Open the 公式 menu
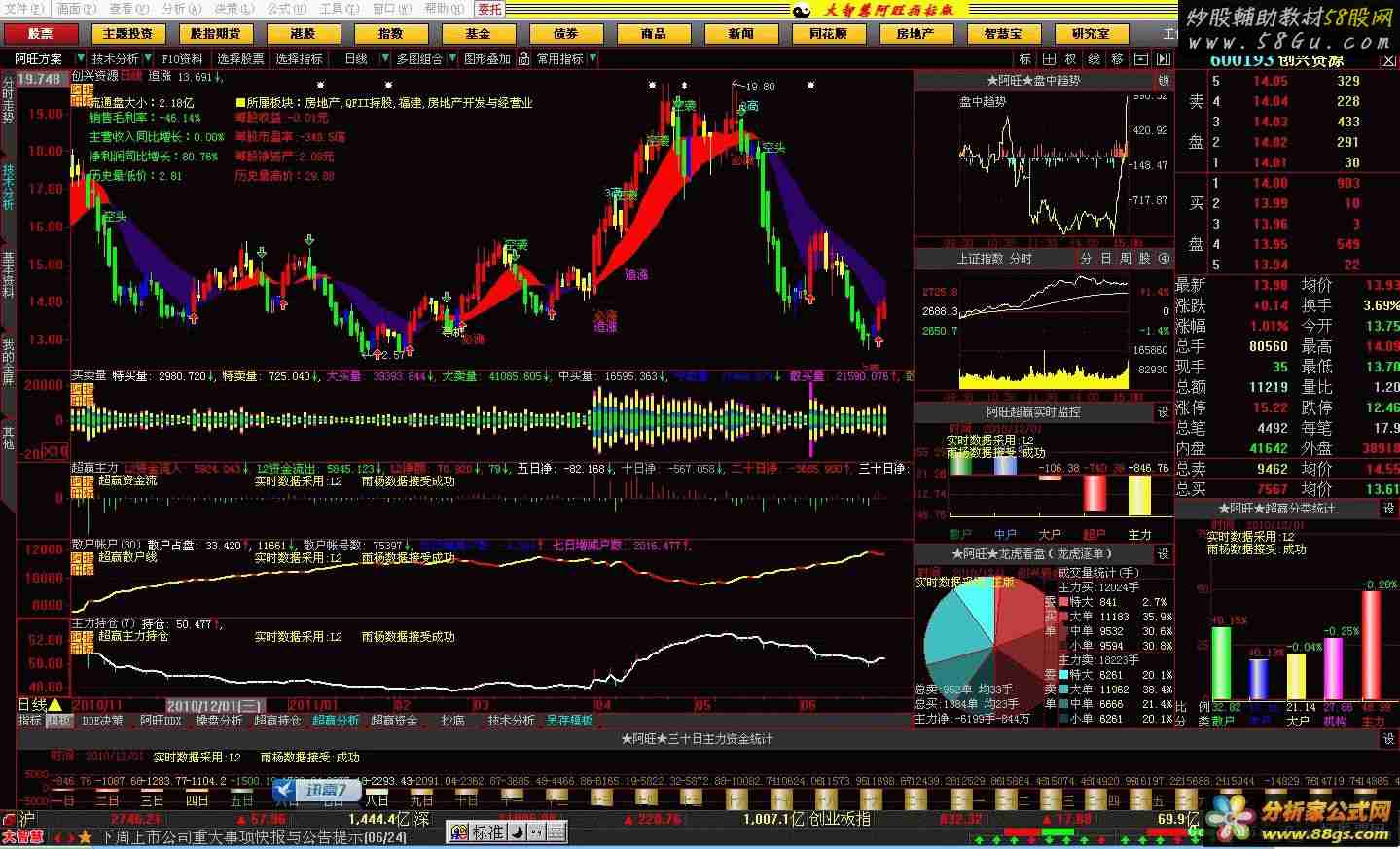This screenshot has height=849, width=1400. (x=287, y=9)
